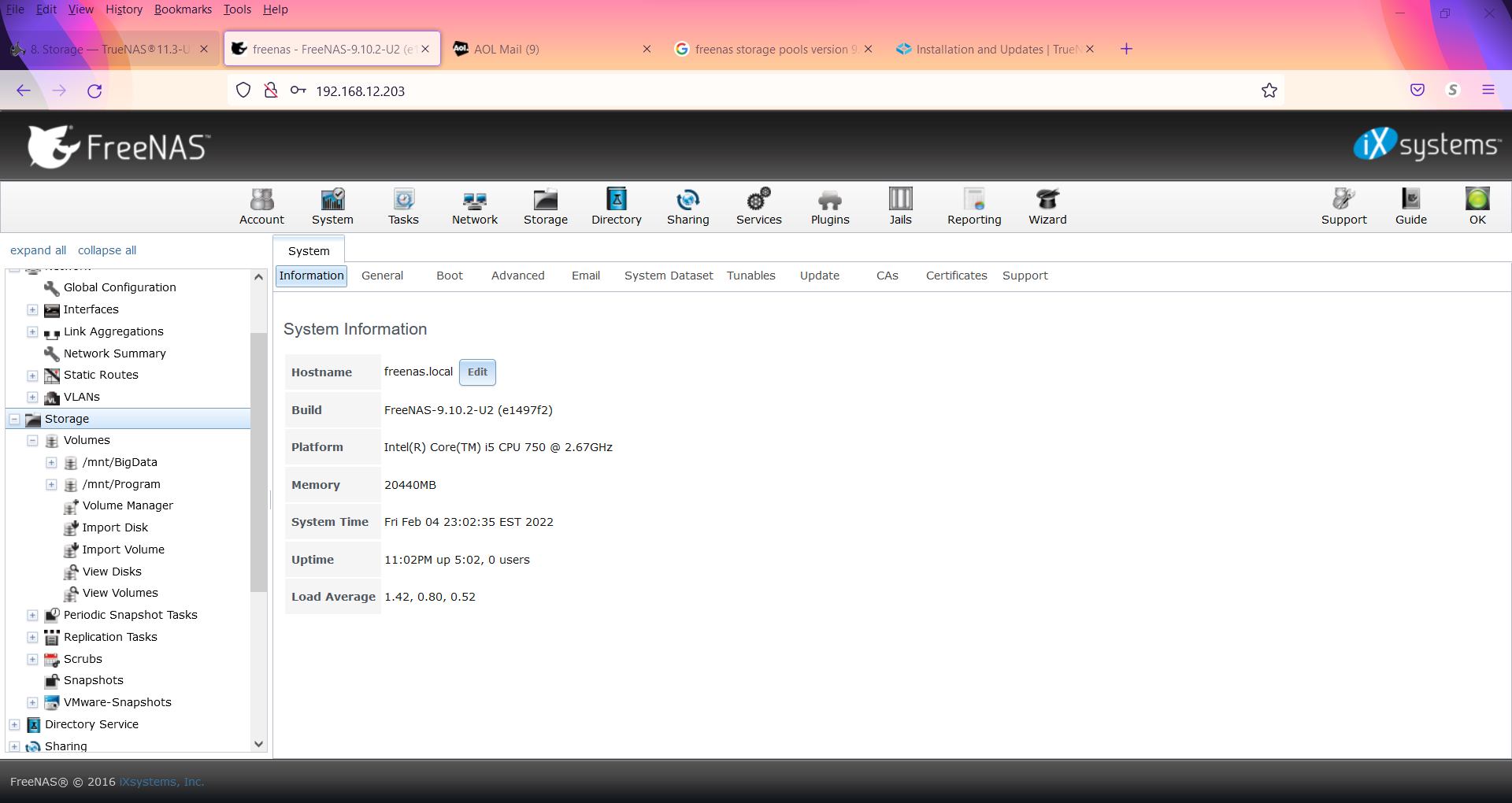Edit the hostname freenas.local

click(477, 372)
